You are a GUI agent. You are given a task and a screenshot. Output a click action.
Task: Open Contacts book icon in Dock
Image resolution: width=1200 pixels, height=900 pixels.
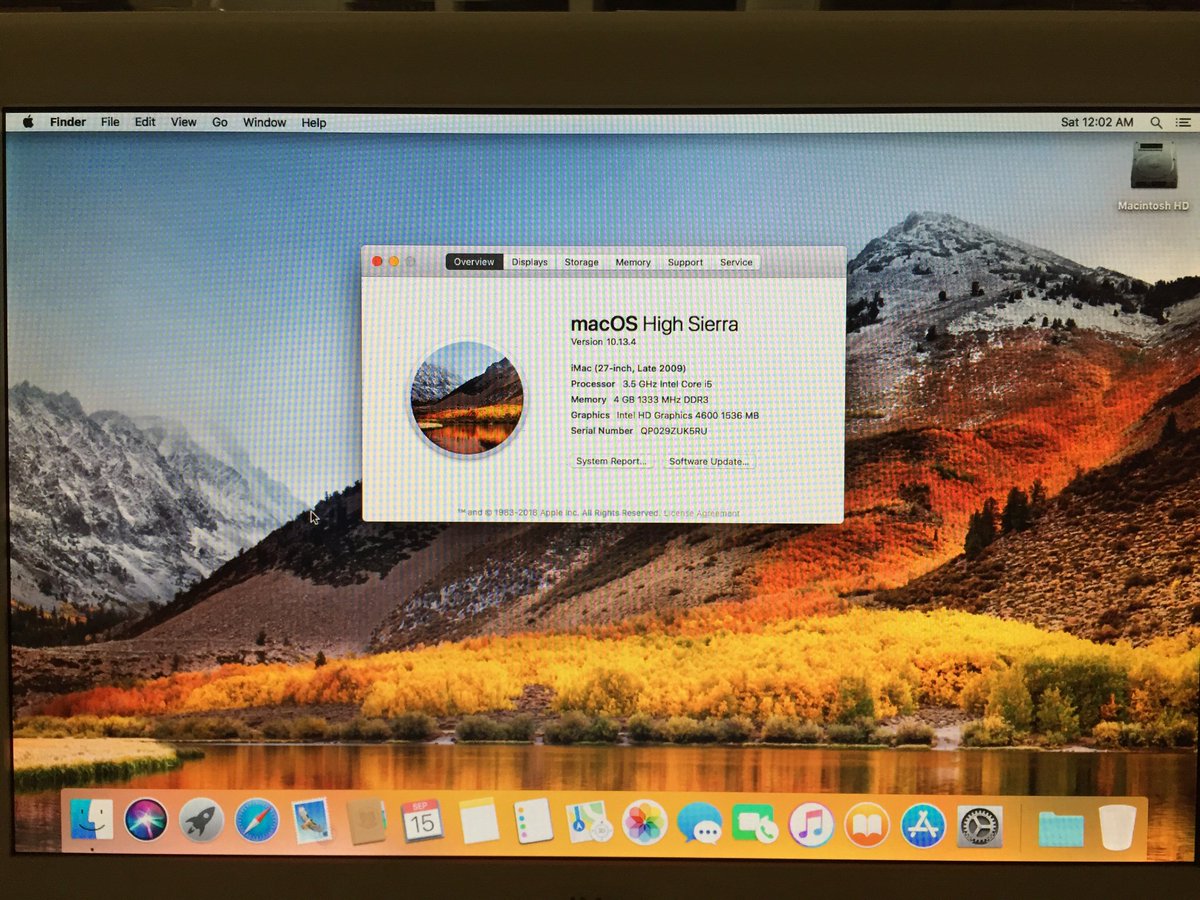click(367, 822)
